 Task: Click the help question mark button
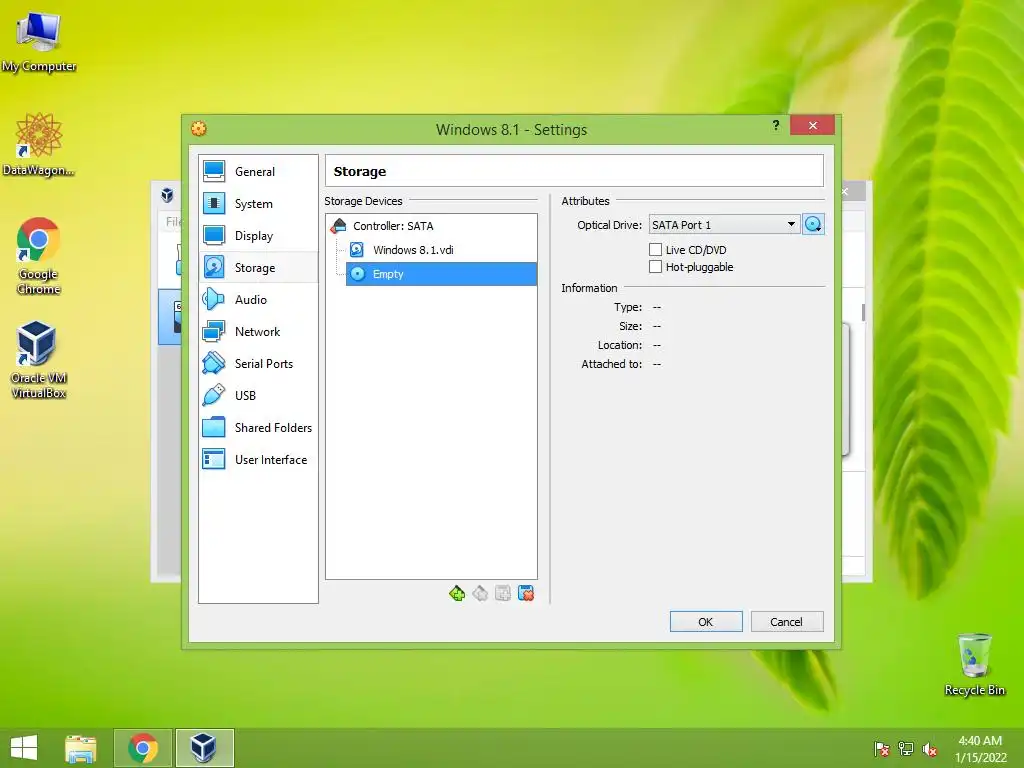(x=776, y=125)
